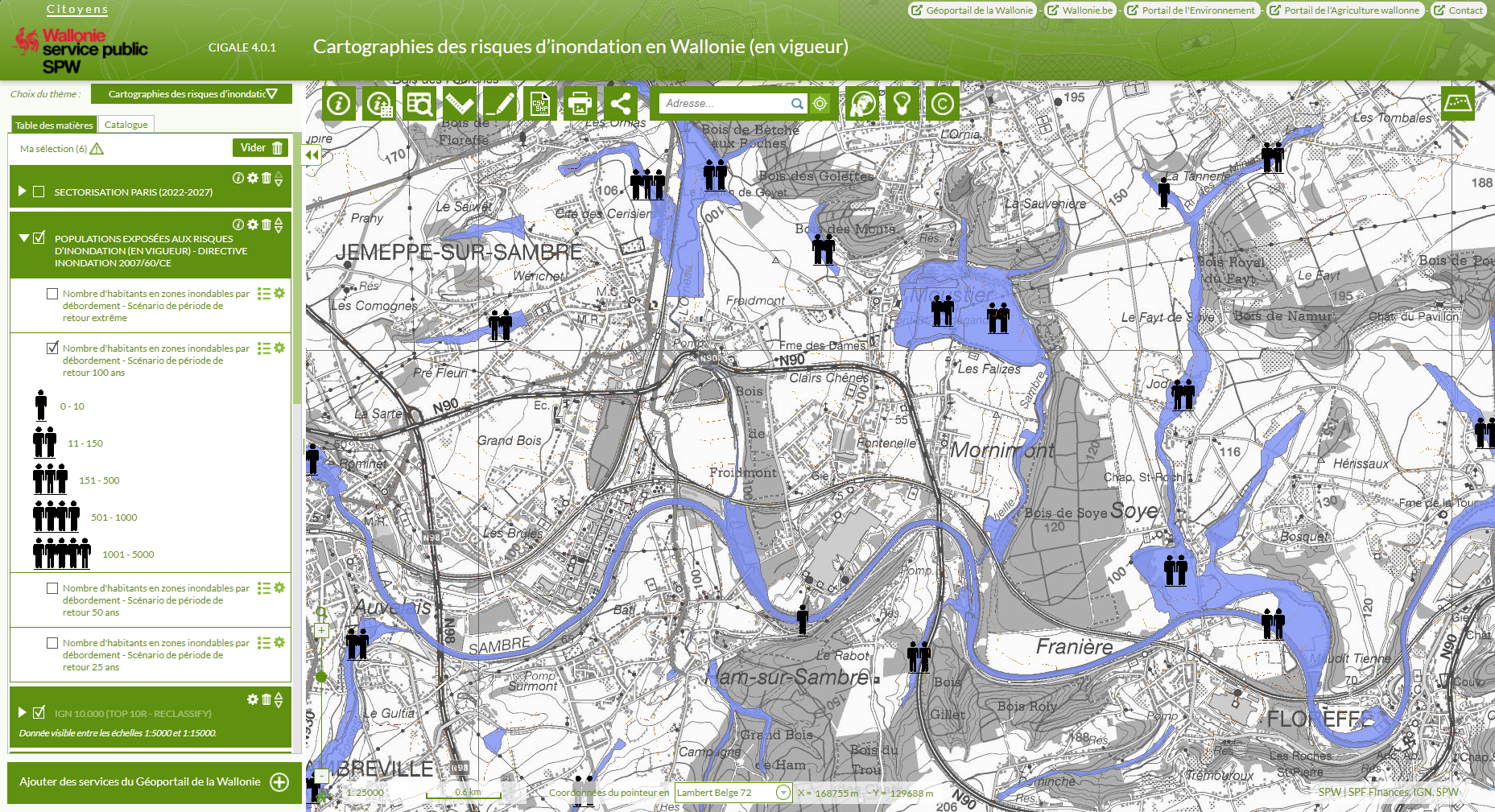Viewport: 1495px width, 812px height.
Task: Click the zoom-in plus map button
Action: click(x=321, y=631)
